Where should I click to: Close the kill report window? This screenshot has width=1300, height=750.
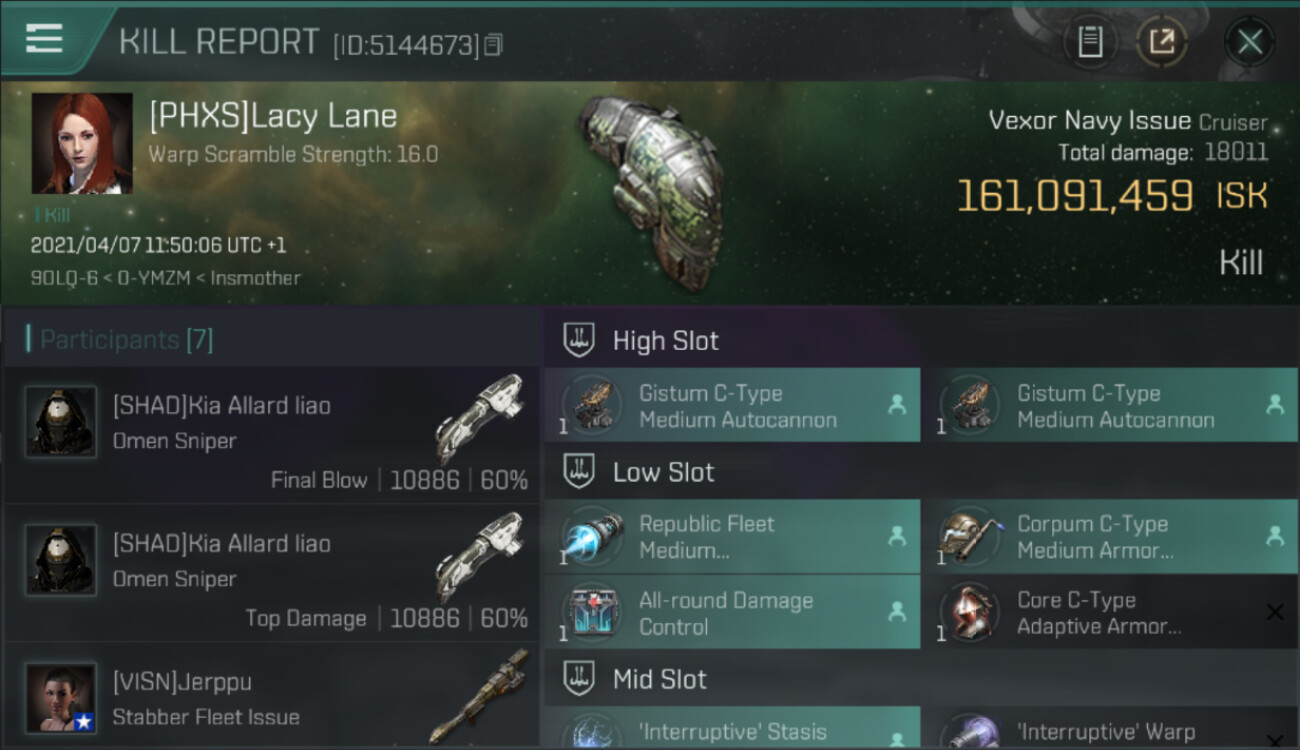point(1249,42)
